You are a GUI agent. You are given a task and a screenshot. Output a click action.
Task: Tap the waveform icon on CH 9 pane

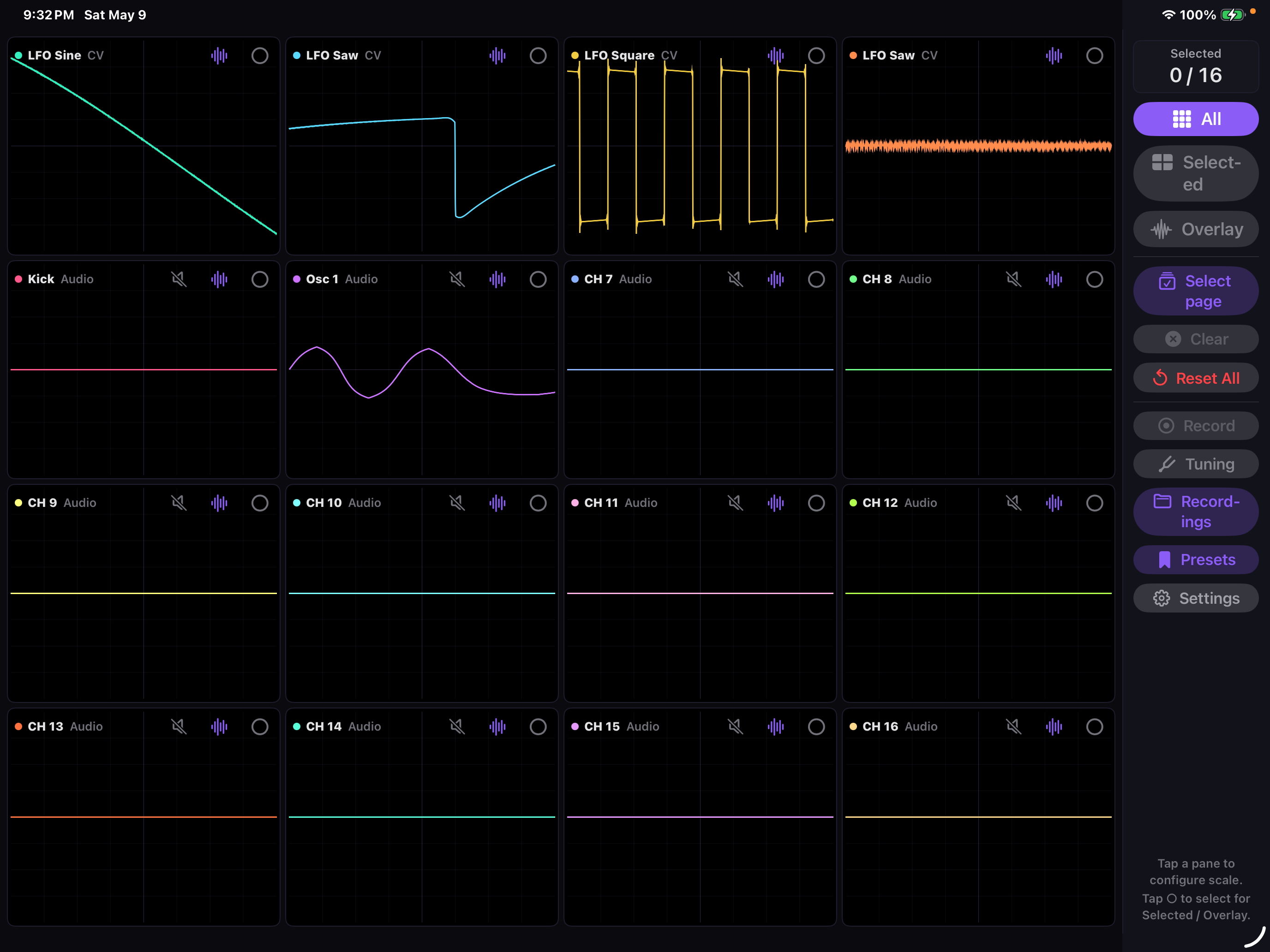click(x=219, y=503)
